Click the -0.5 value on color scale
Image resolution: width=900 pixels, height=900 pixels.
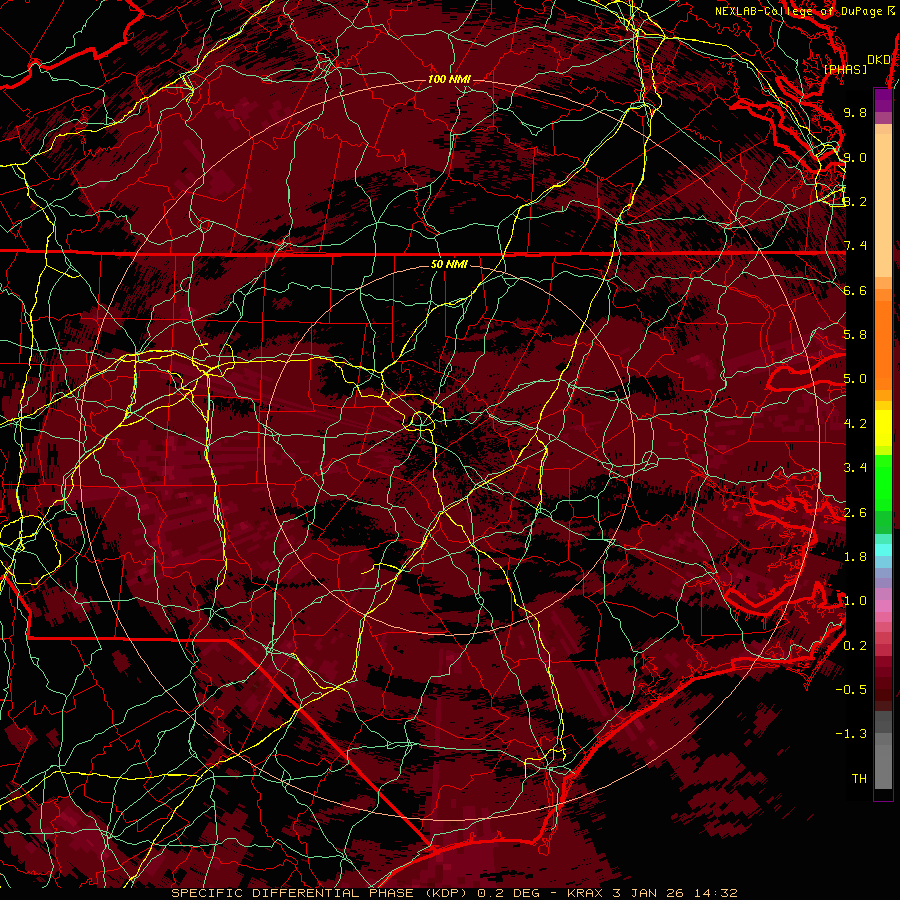pyautogui.click(x=851, y=690)
